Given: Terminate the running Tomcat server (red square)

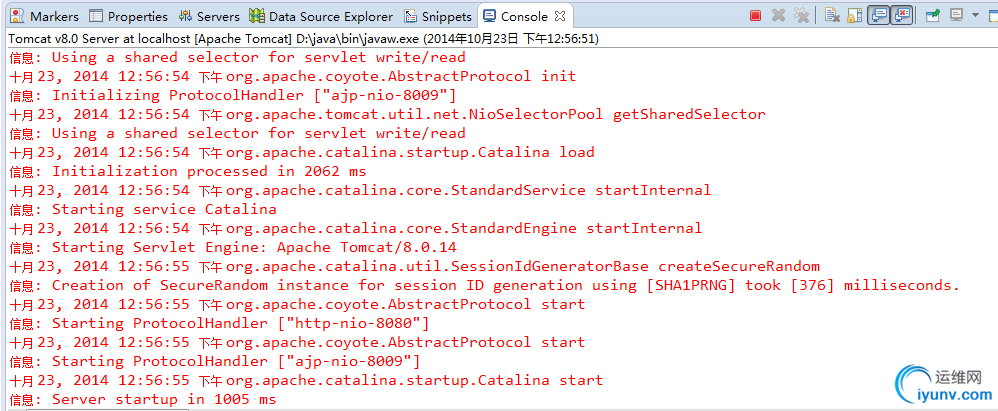Looking at the screenshot, I should tap(756, 16).
